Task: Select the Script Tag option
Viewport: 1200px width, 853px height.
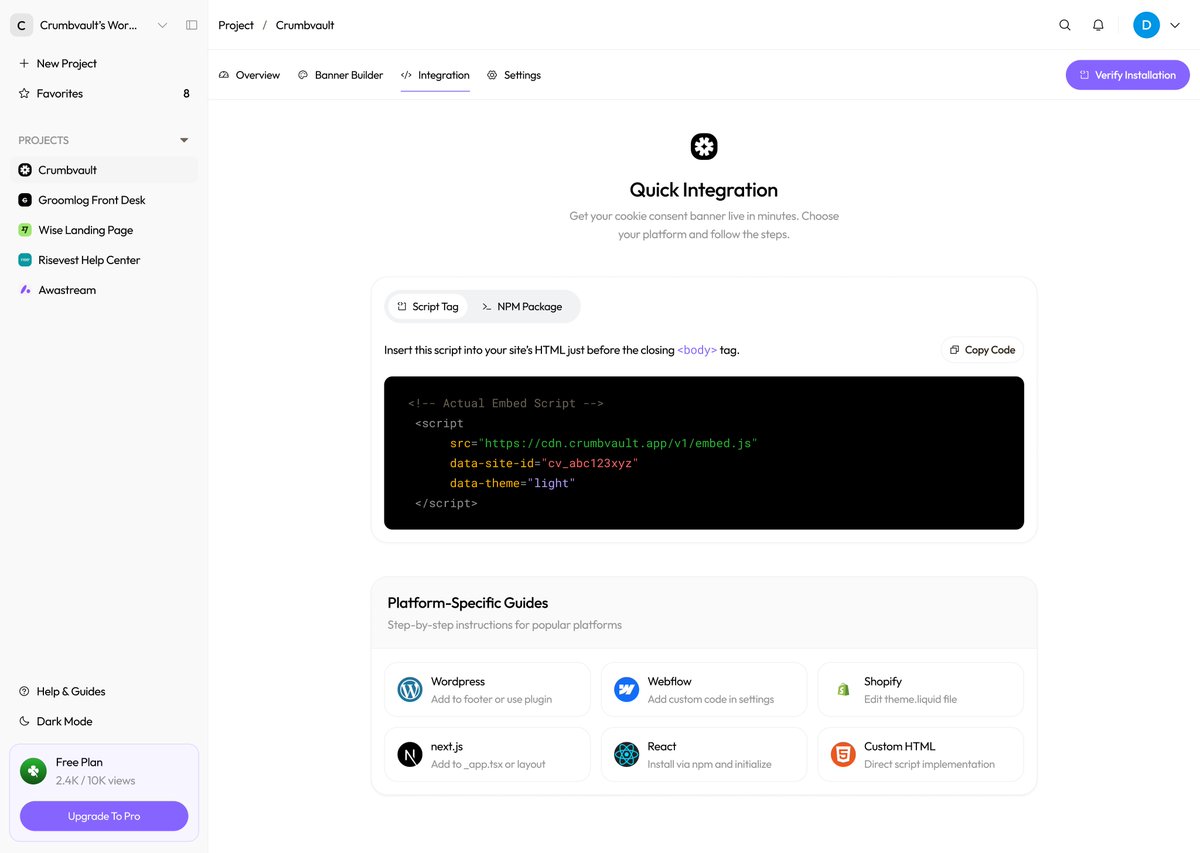Action: pos(427,307)
